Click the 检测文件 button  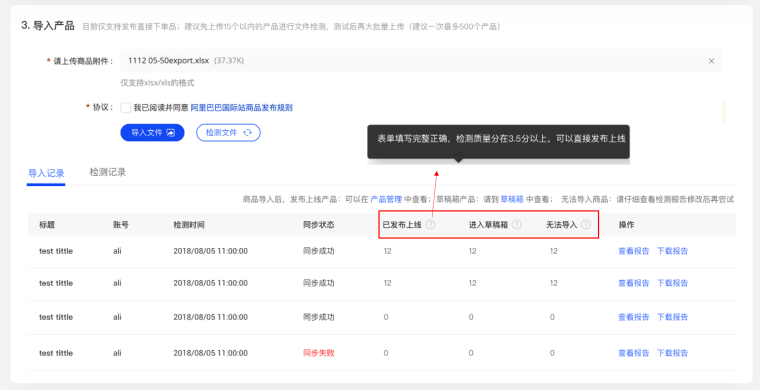click(228, 132)
